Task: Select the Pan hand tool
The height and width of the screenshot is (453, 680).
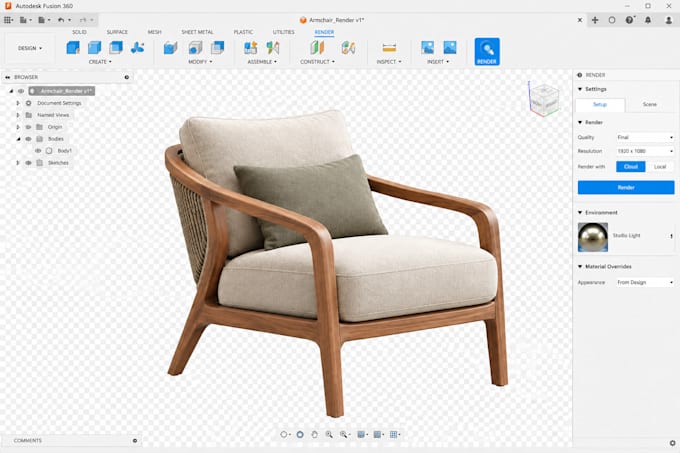Action: 314,434
